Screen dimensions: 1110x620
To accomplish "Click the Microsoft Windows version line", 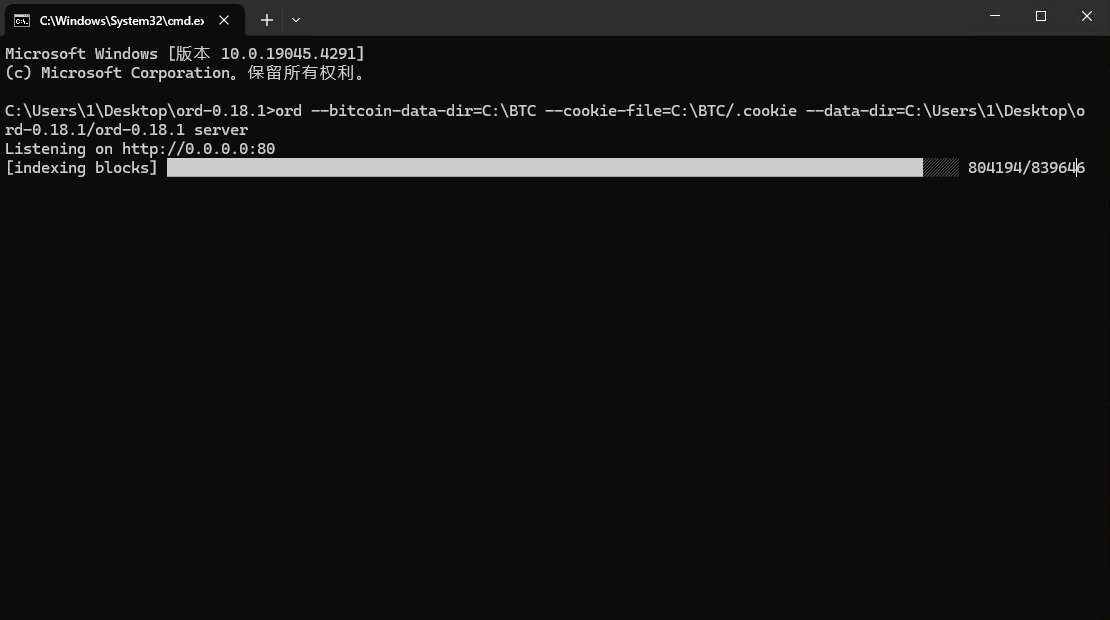I will click(185, 54).
